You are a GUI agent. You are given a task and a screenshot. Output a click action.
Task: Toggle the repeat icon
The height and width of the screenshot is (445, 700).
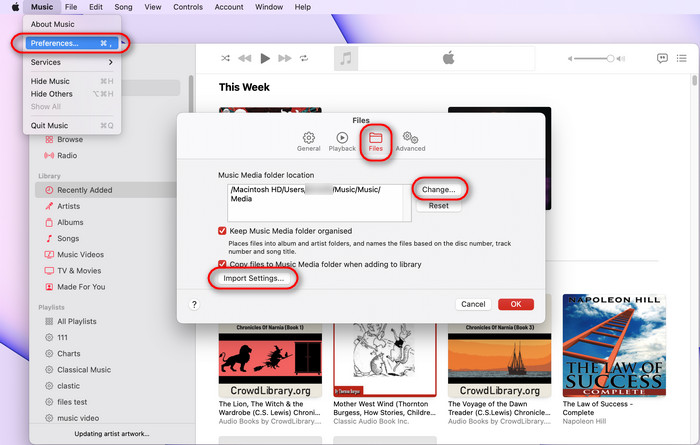304,58
